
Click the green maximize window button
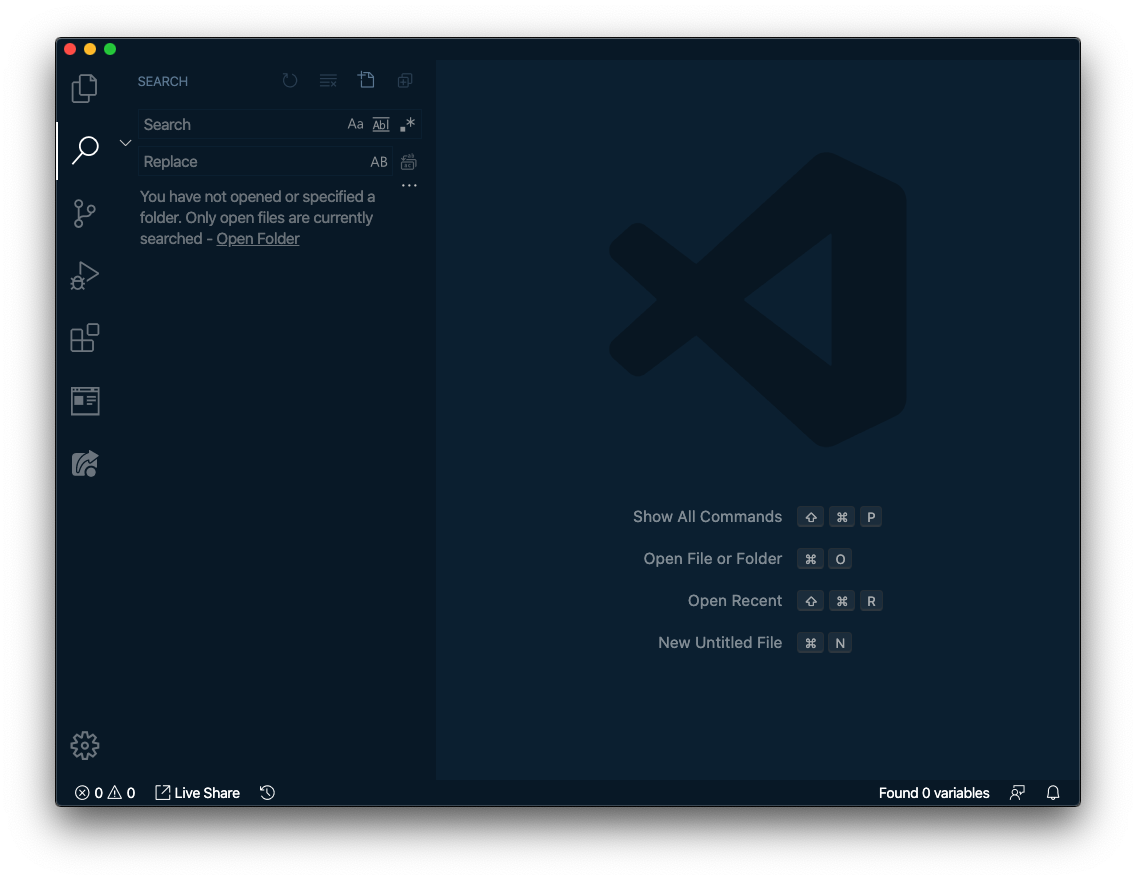110,49
